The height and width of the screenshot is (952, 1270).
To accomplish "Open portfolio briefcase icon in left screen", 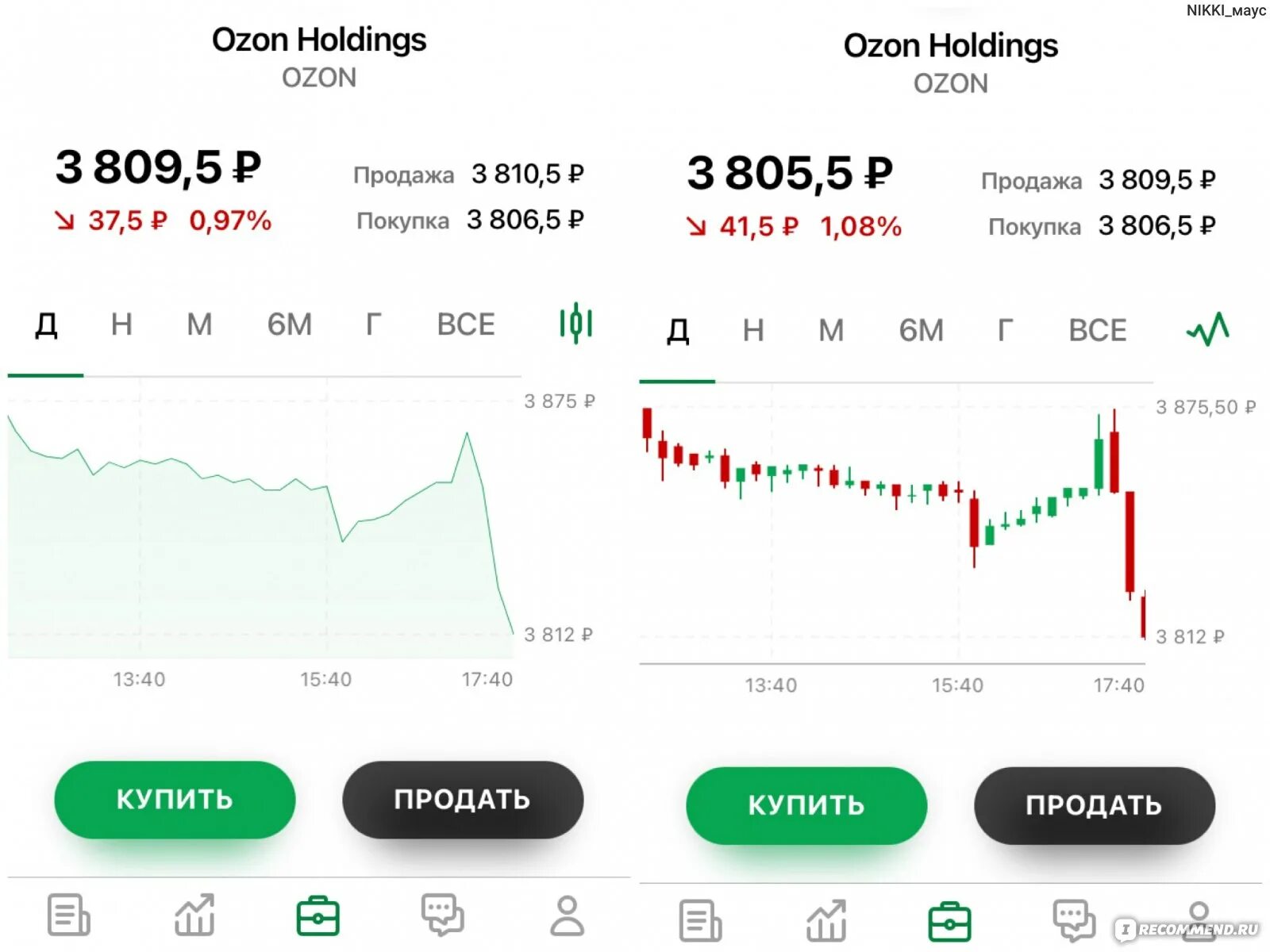I will (318, 916).
